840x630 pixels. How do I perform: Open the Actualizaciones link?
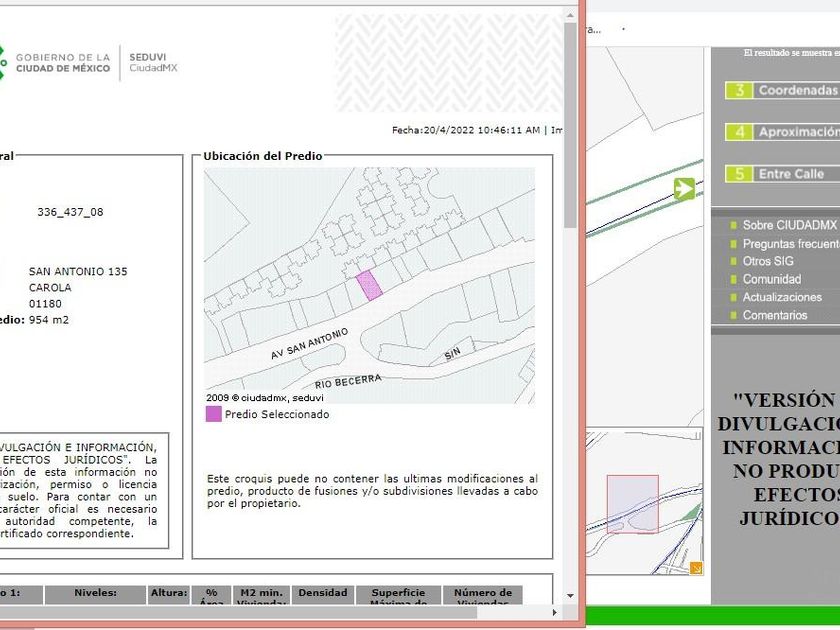782,298
